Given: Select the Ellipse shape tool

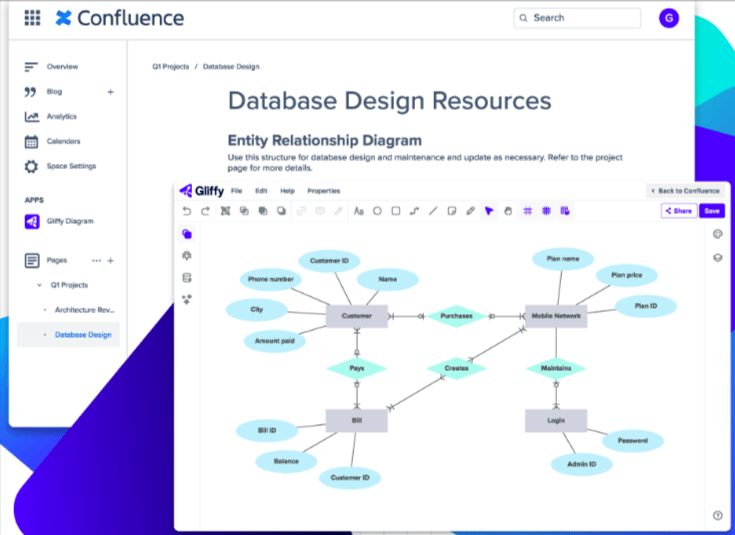Looking at the screenshot, I should [x=377, y=211].
